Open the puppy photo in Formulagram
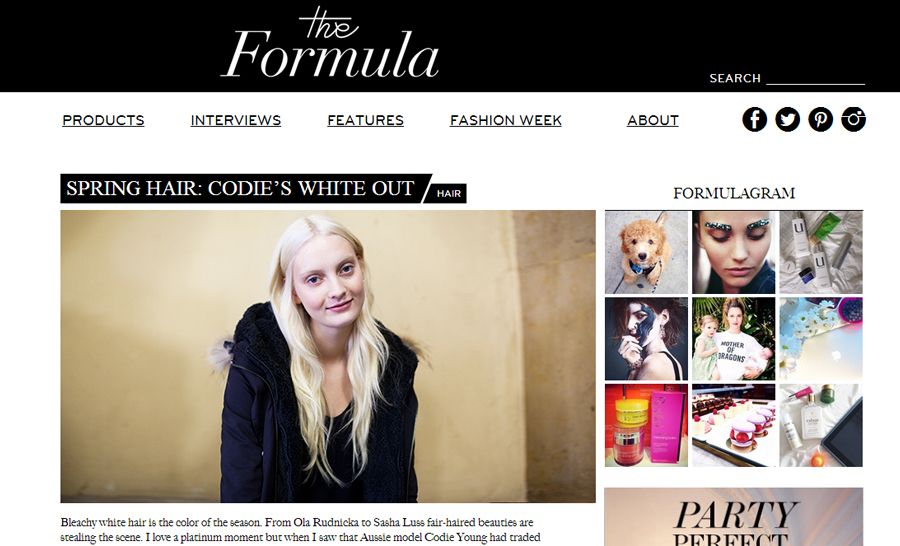This screenshot has height=546, width=900. pyautogui.click(x=646, y=253)
